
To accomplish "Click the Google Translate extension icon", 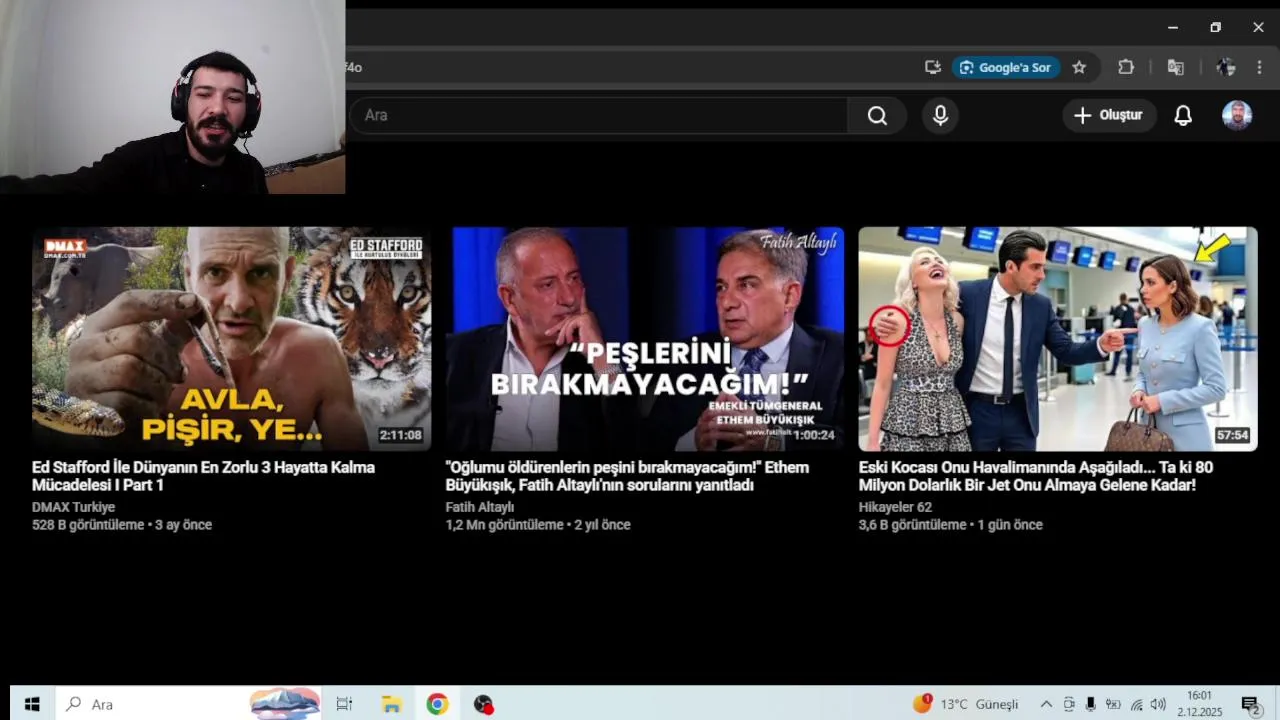I will tap(1176, 67).
